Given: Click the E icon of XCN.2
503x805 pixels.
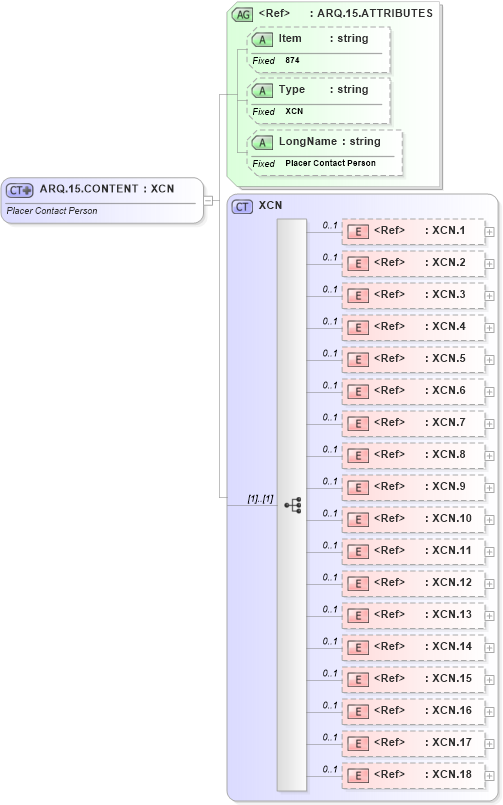Looking at the screenshot, I should click(x=358, y=263).
